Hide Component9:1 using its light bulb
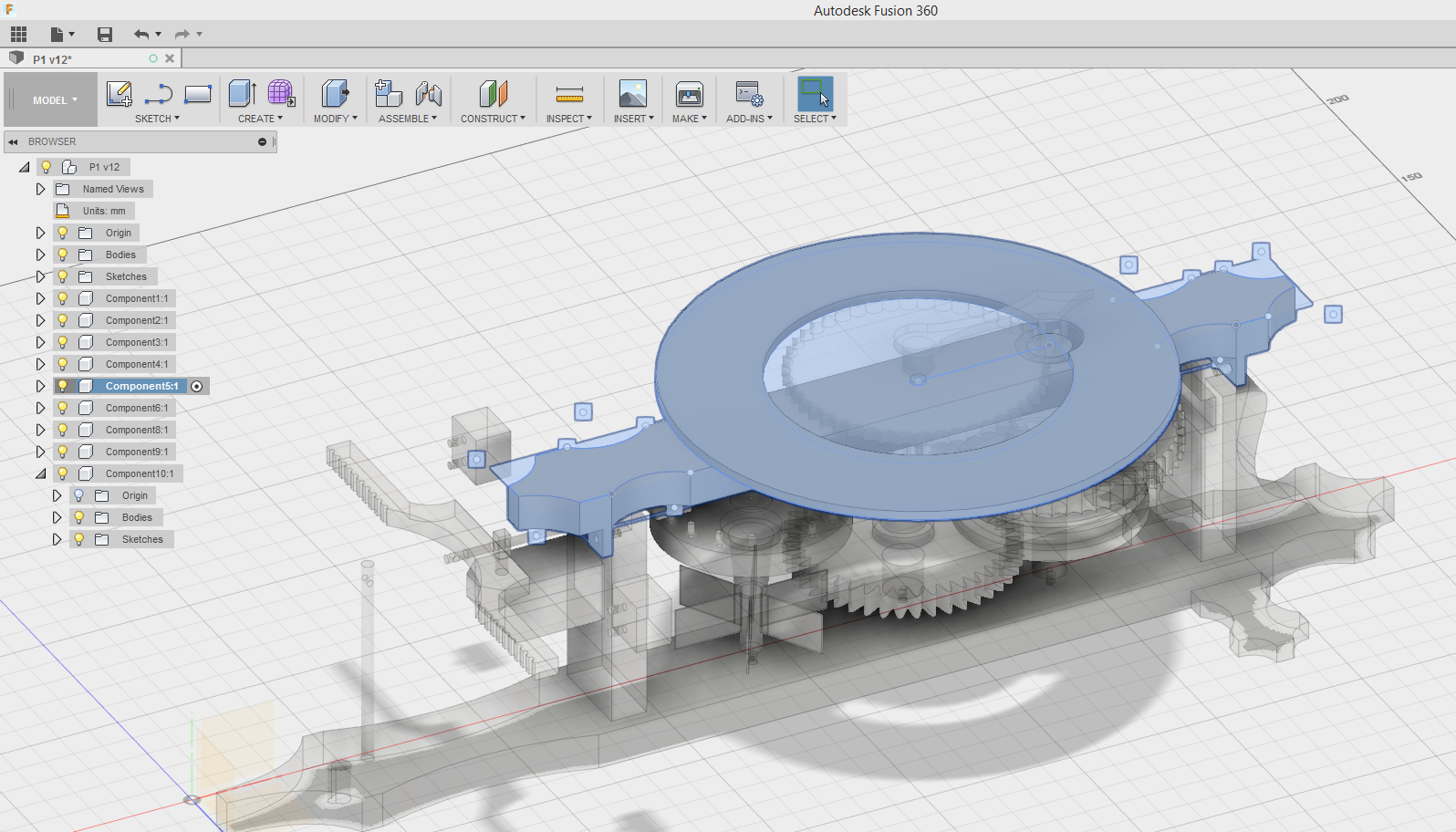This screenshot has width=1456, height=832. click(63, 452)
